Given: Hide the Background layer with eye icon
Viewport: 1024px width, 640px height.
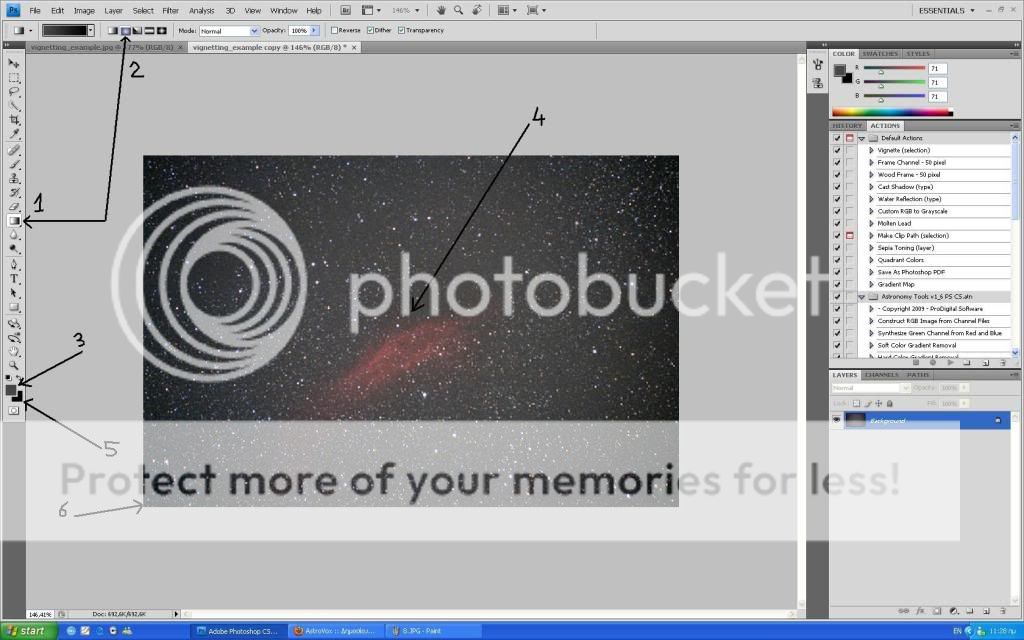Looking at the screenshot, I should pos(837,421).
